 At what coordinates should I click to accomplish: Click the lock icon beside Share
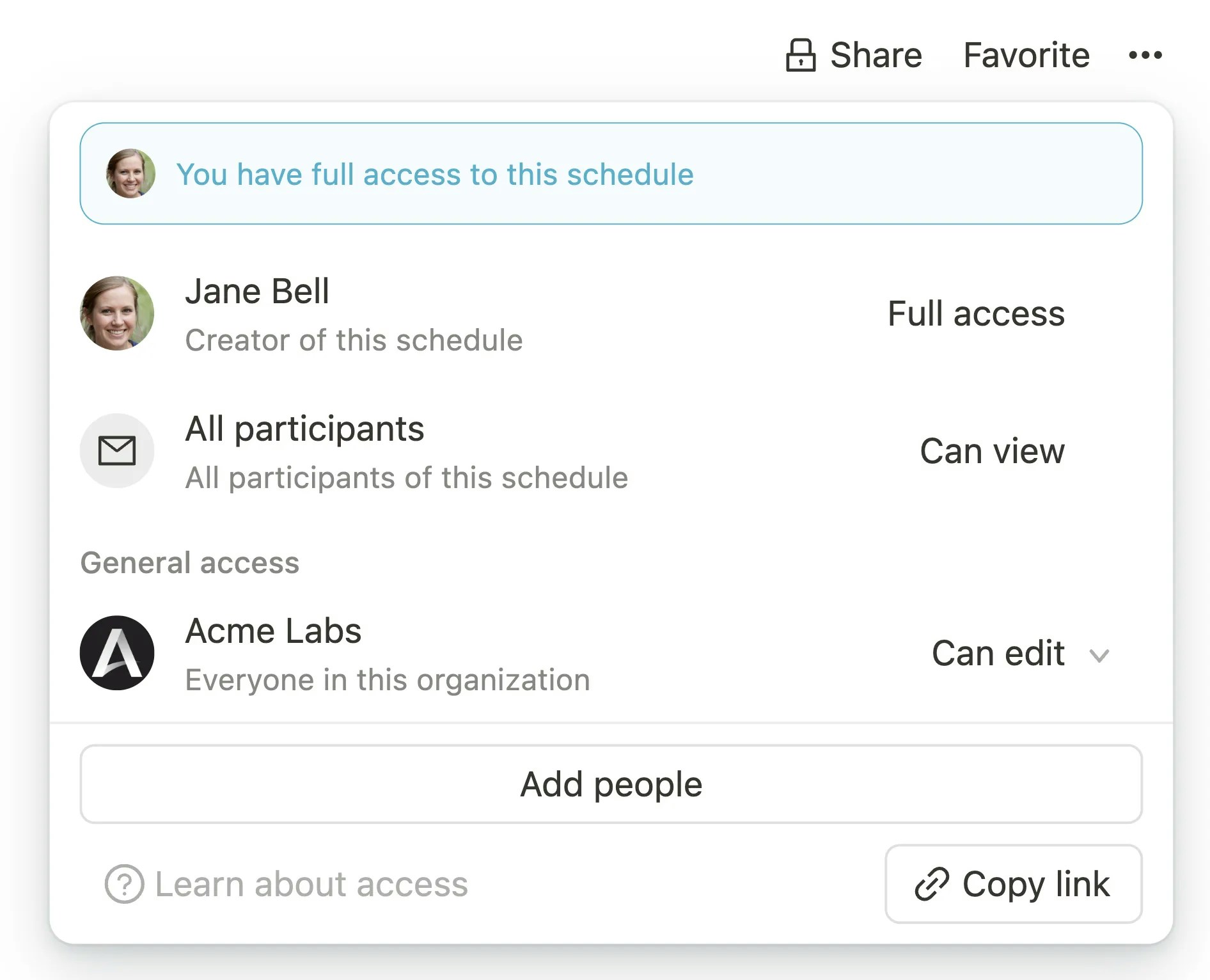[800, 55]
